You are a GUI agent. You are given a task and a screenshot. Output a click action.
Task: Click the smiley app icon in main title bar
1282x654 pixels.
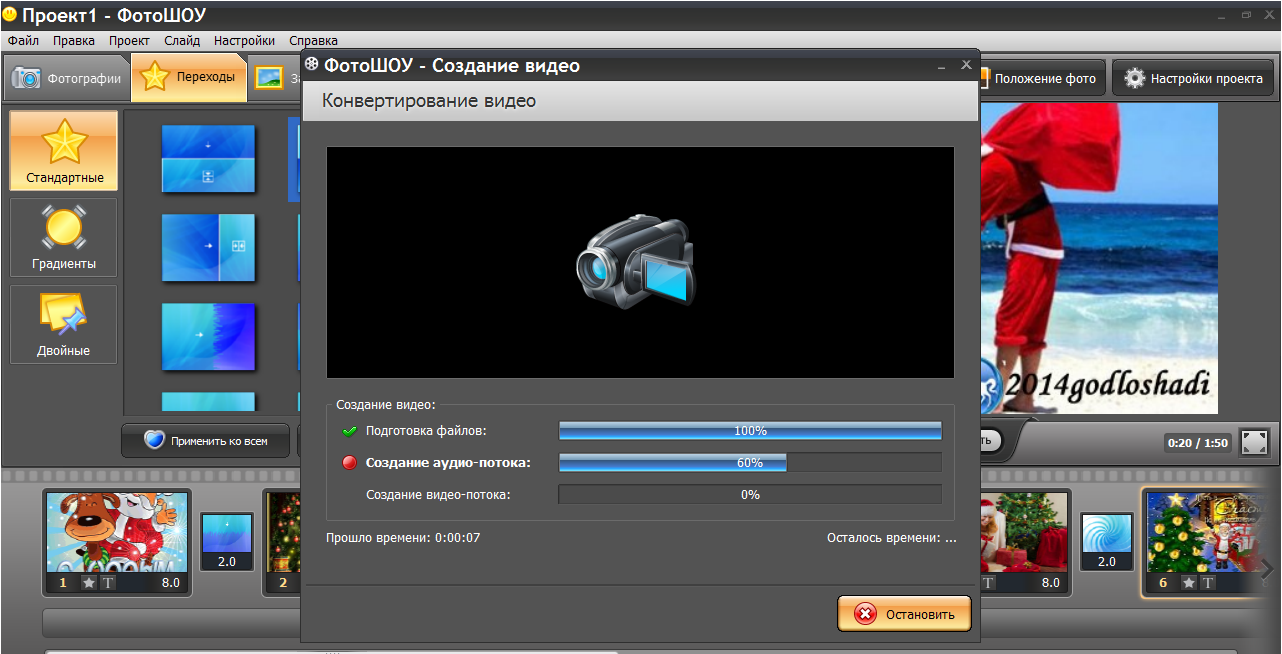9,15
